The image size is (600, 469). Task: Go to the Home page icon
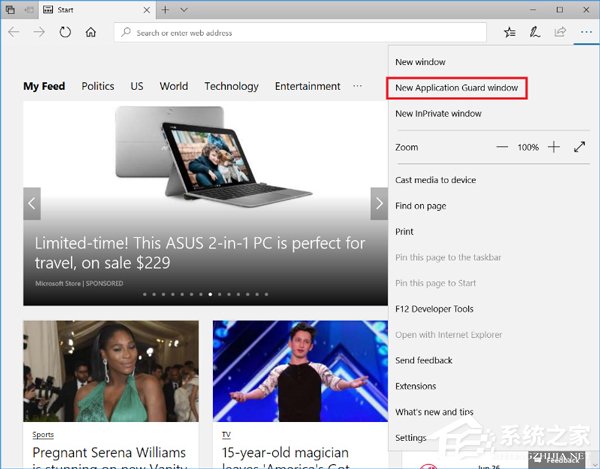click(91, 32)
